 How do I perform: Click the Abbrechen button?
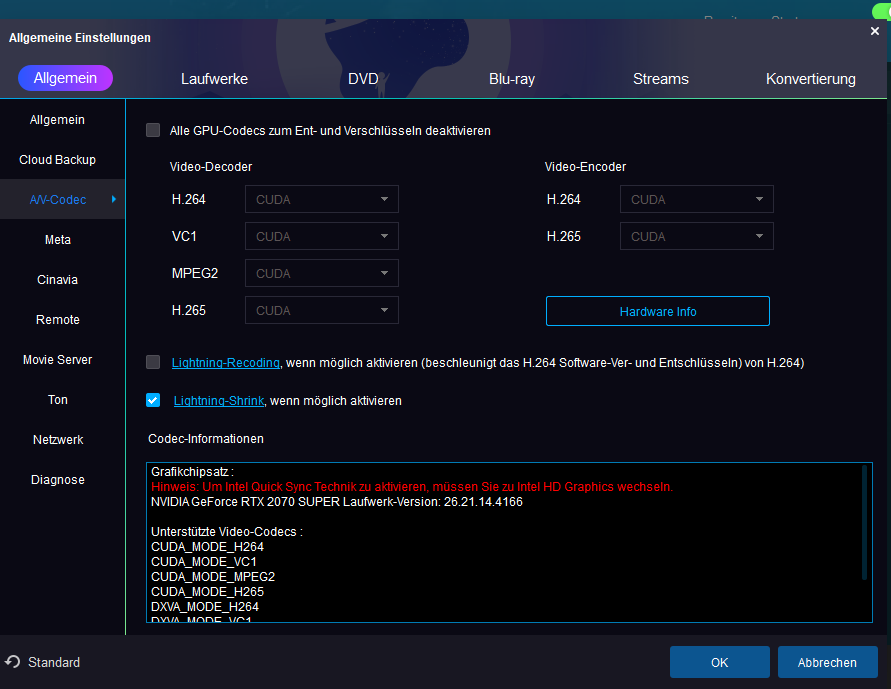[827, 662]
